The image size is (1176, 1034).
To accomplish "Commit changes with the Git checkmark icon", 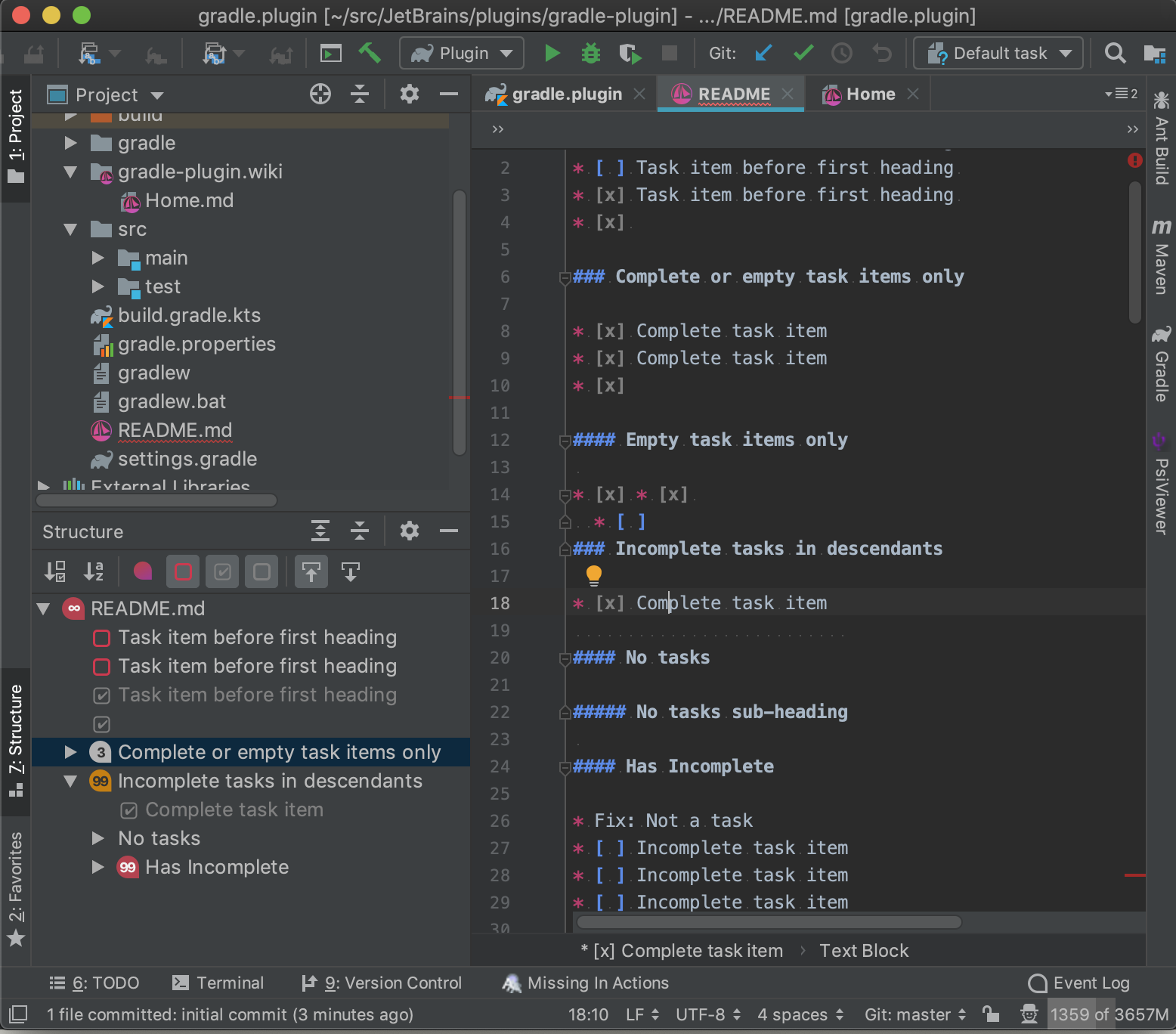I will (x=803, y=53).
